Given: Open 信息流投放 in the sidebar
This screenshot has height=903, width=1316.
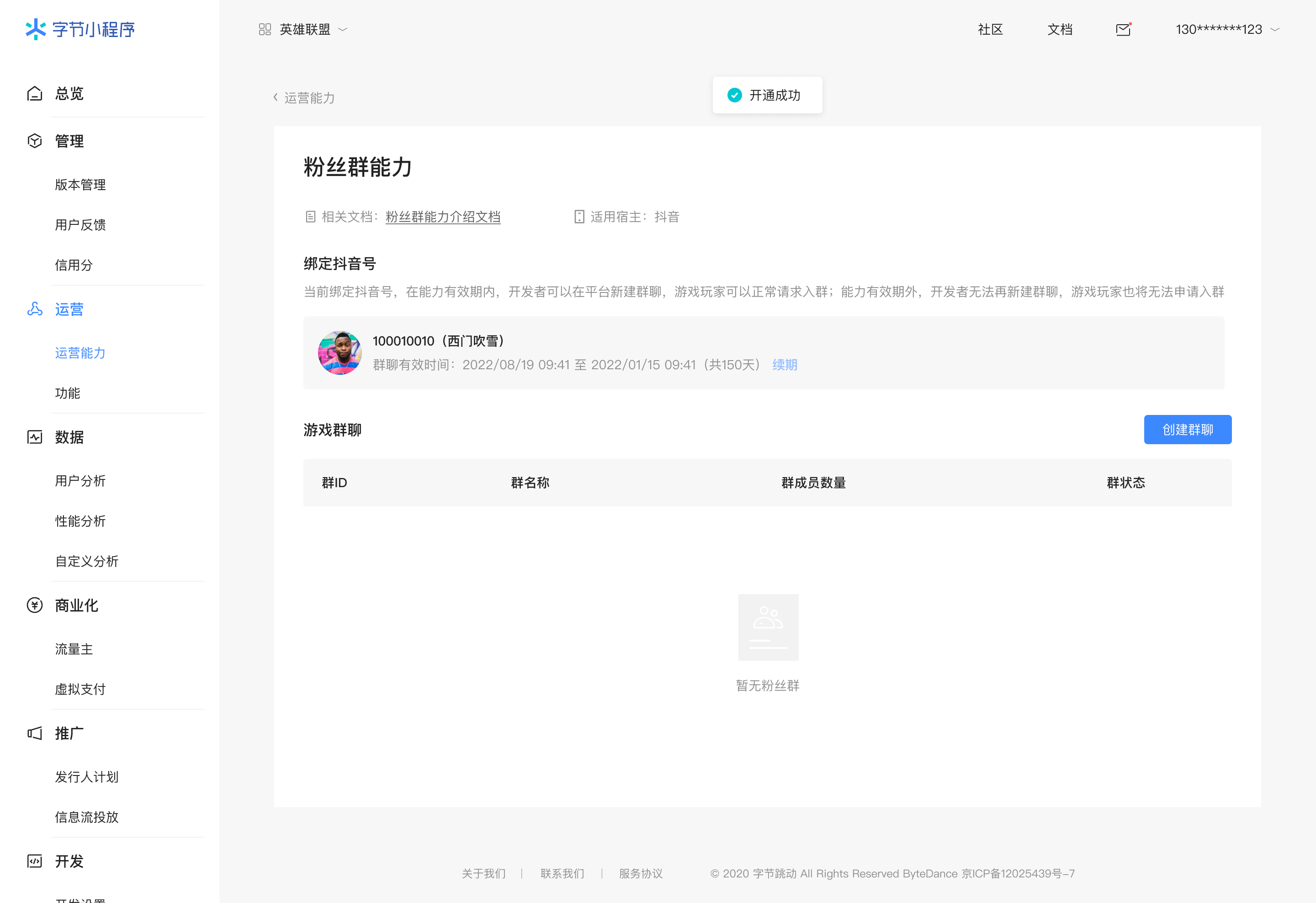Looking at the screenshot, I should click(87, 817).
